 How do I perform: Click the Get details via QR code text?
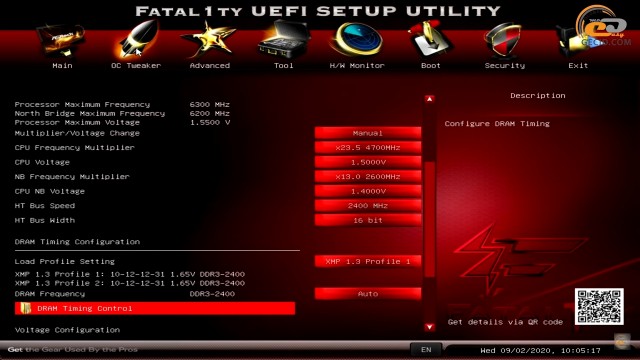click(x=505, y=322)
